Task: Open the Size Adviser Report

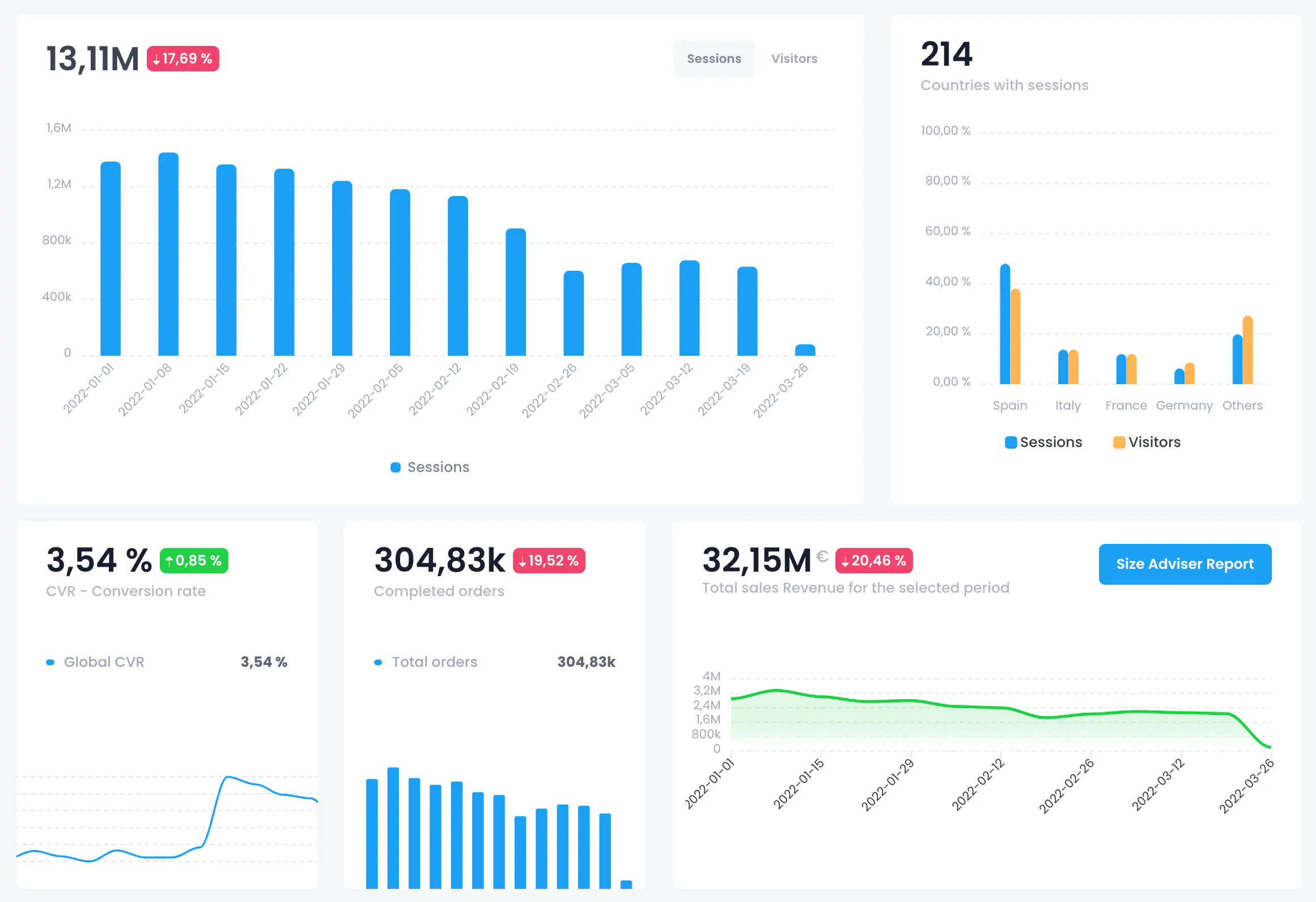Action: click(1184, 564)
